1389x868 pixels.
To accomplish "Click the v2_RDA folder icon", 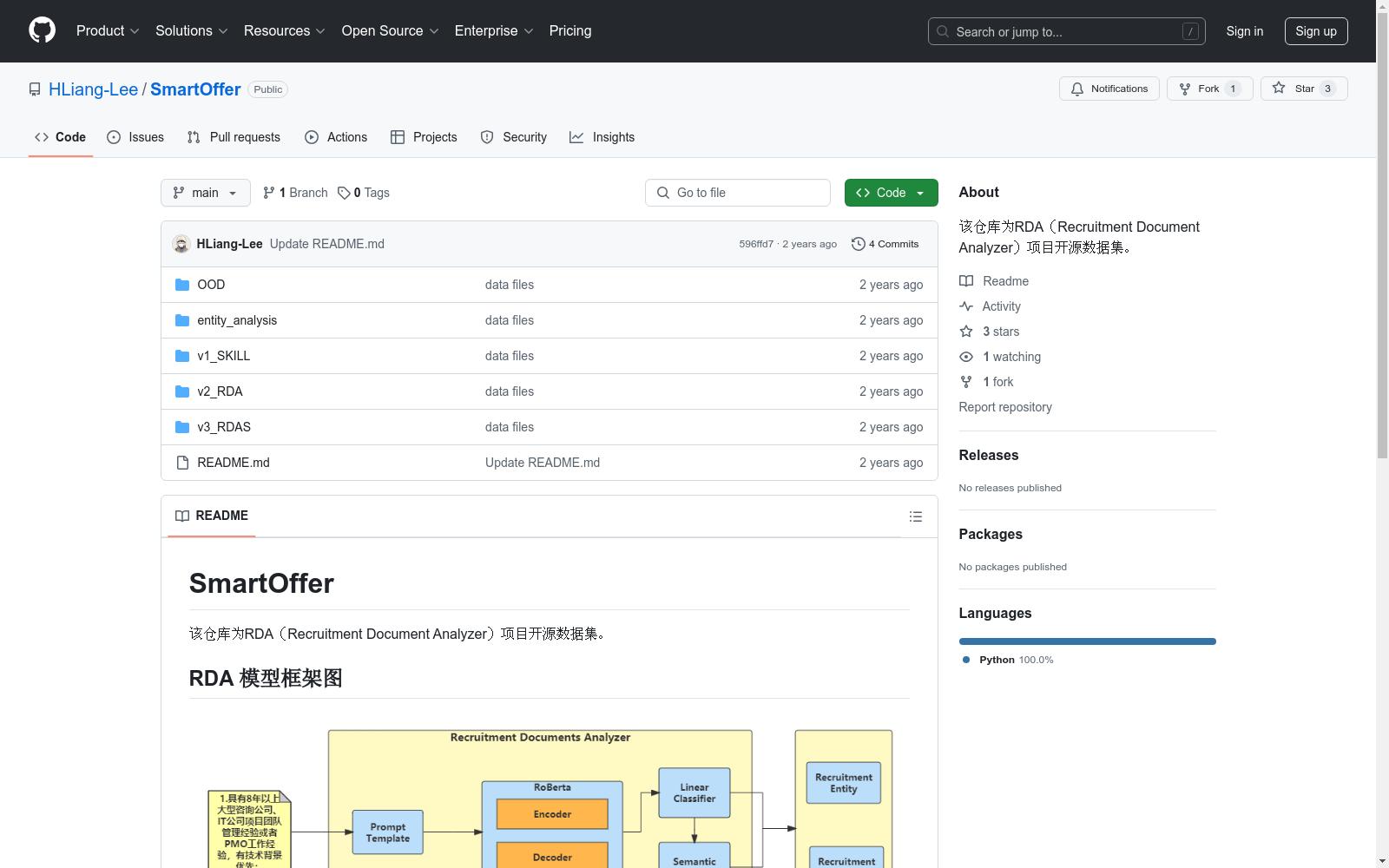I will click(182, 391).
